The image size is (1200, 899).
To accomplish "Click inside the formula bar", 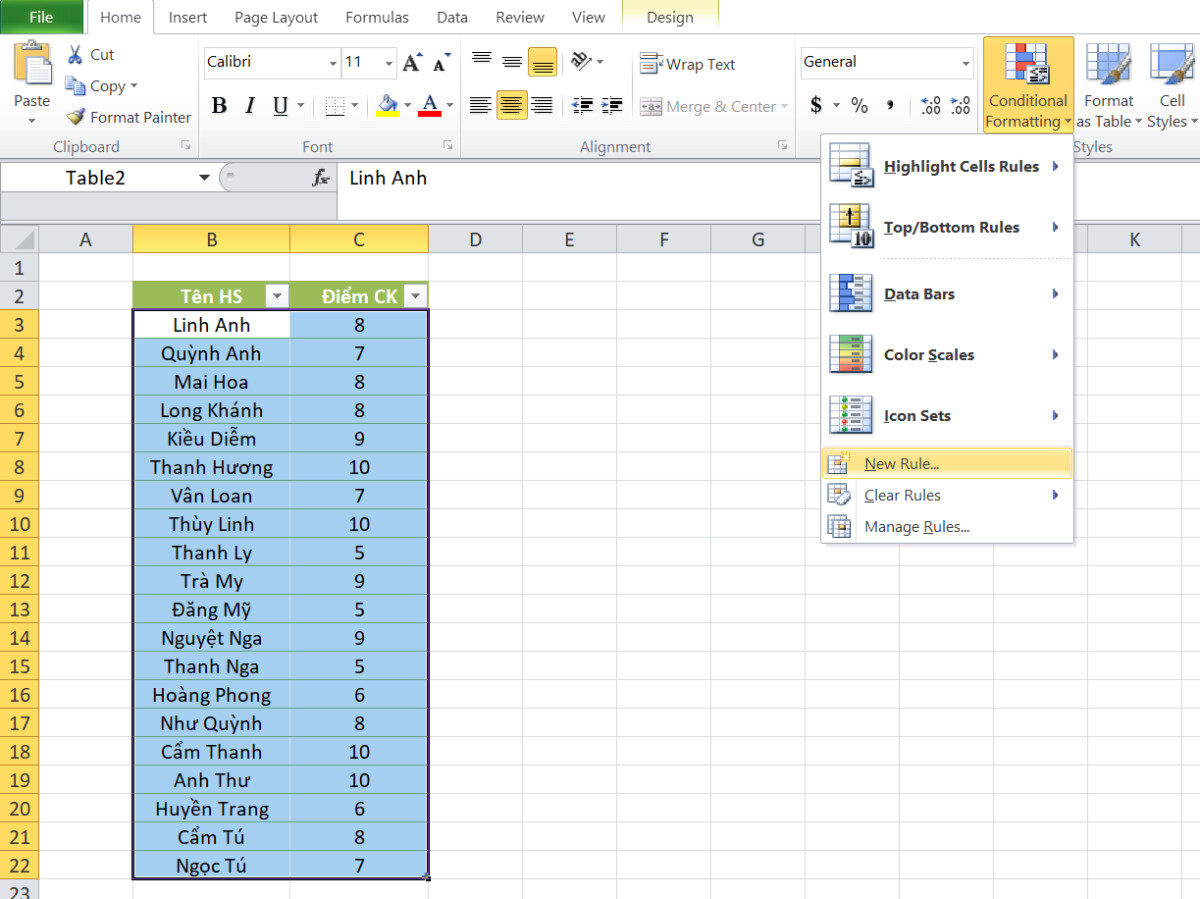I will (x=500, y=178).
